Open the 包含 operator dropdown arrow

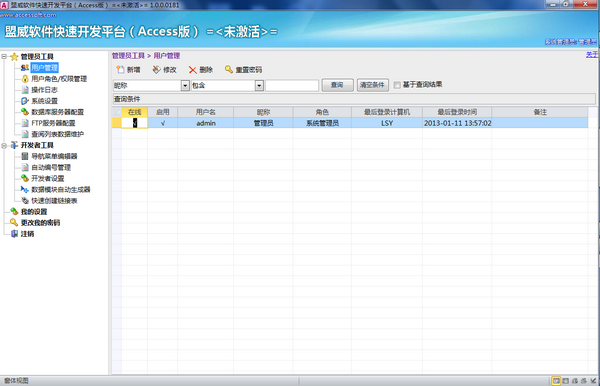click(x=259, y=85)
